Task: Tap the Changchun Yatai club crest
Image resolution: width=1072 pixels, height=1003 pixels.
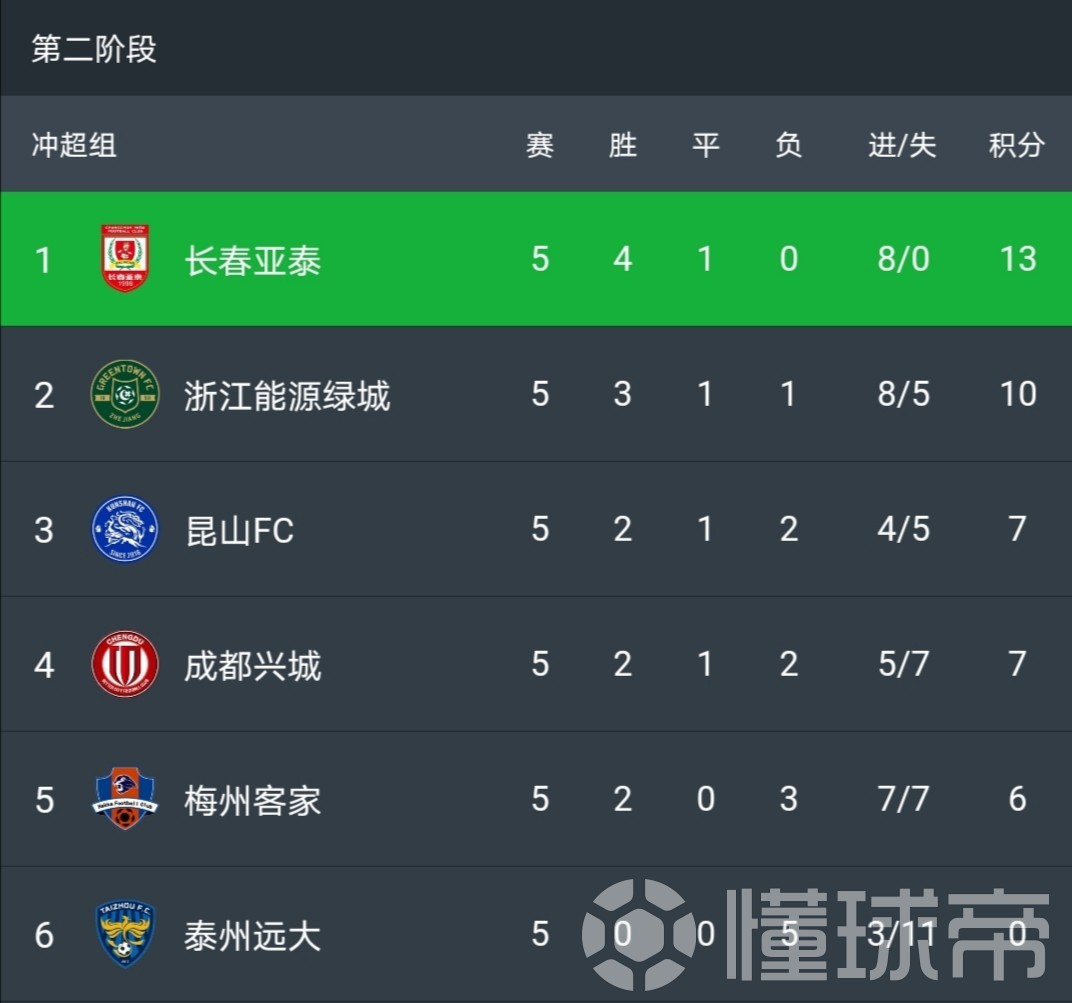Action: [x=125, y=258]
